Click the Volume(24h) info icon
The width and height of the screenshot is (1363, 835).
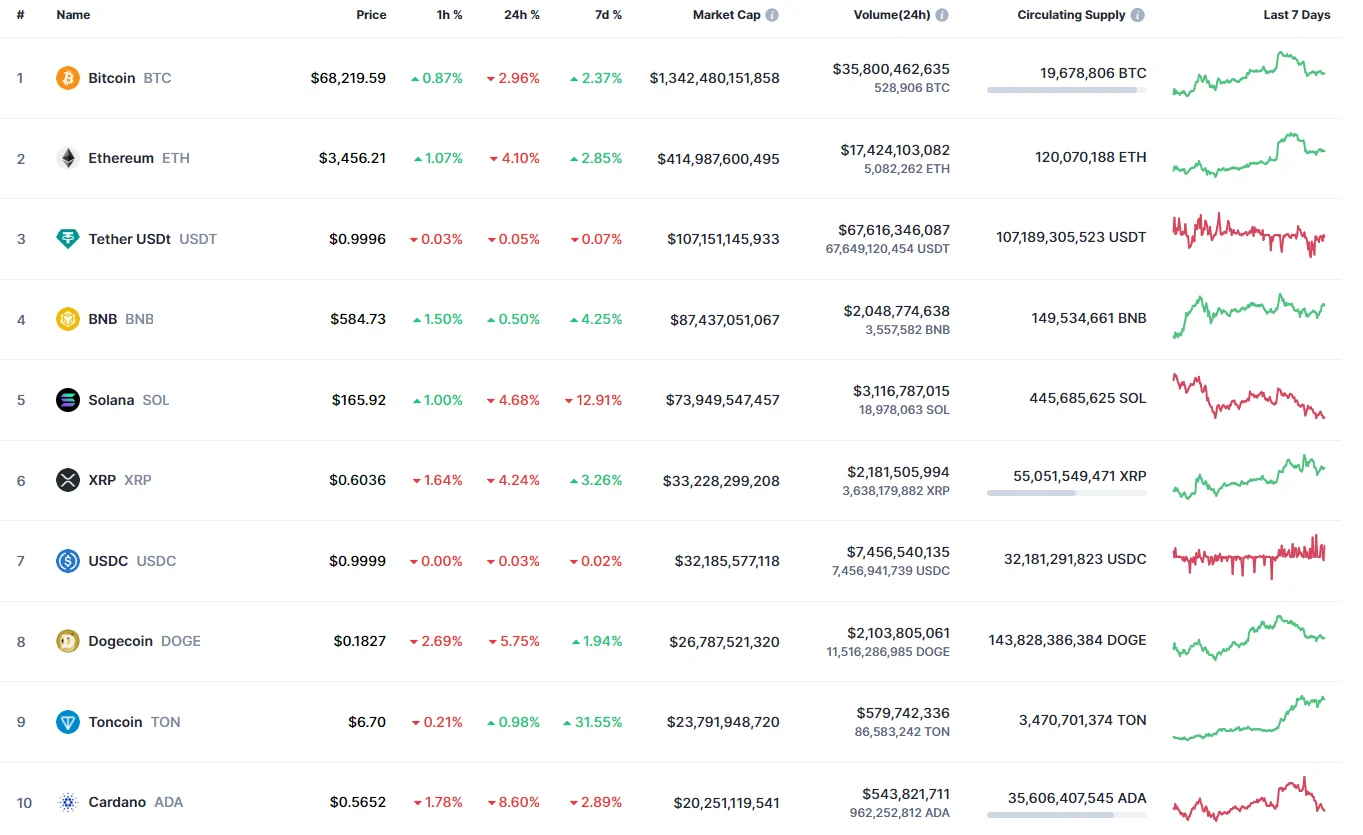pyautogui.click(x=942, y=15)
